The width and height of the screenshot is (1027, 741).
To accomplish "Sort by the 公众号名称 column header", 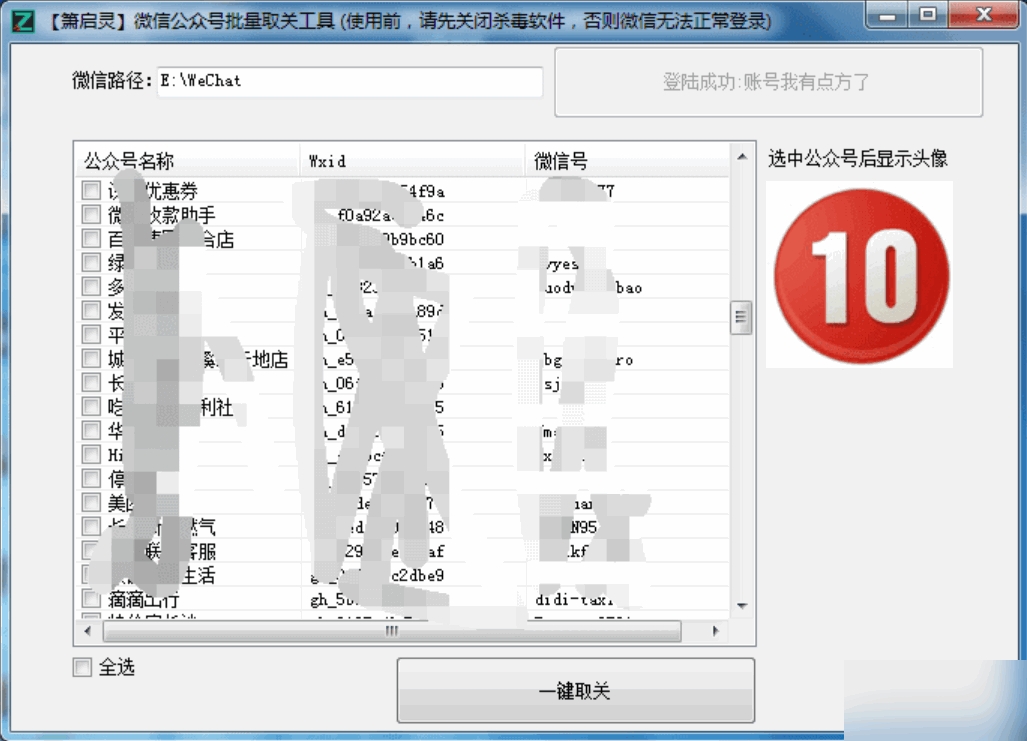I will coord(187,160).
